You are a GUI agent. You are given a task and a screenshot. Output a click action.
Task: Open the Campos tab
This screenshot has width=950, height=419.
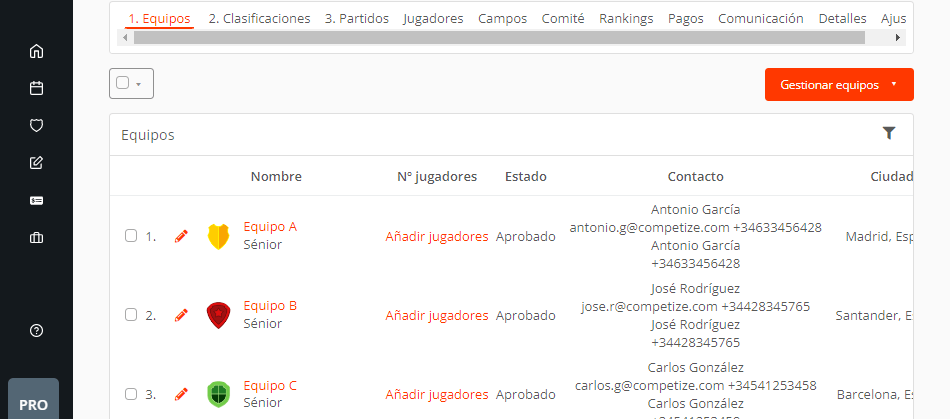pos(502,19)
